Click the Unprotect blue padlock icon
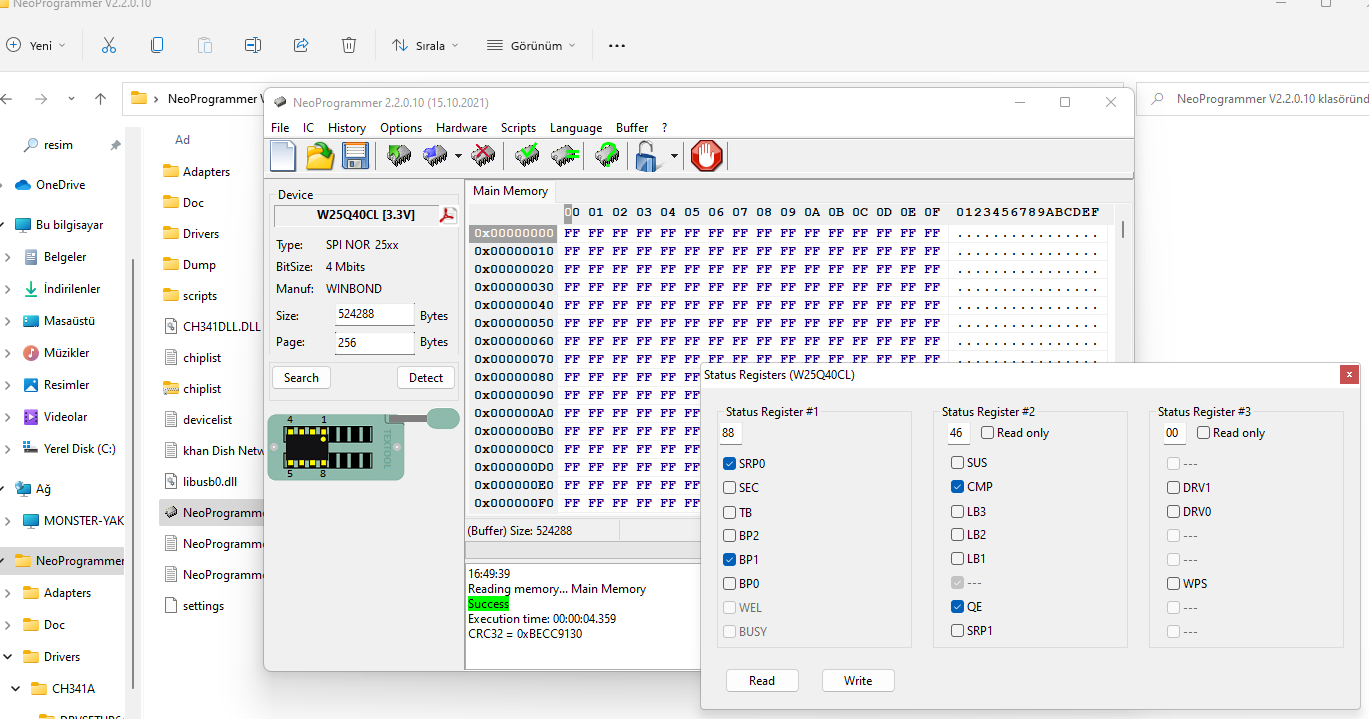1369x719 pixels. (647, 156)
